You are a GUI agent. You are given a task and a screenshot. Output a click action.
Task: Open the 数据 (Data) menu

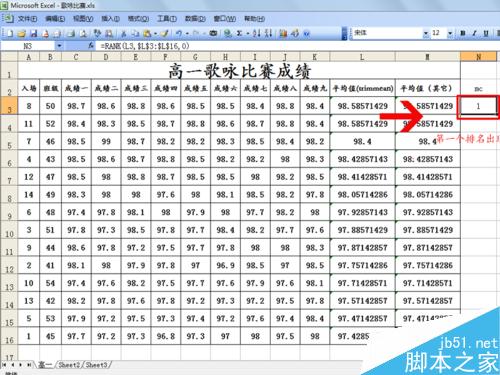coord(195,19)
